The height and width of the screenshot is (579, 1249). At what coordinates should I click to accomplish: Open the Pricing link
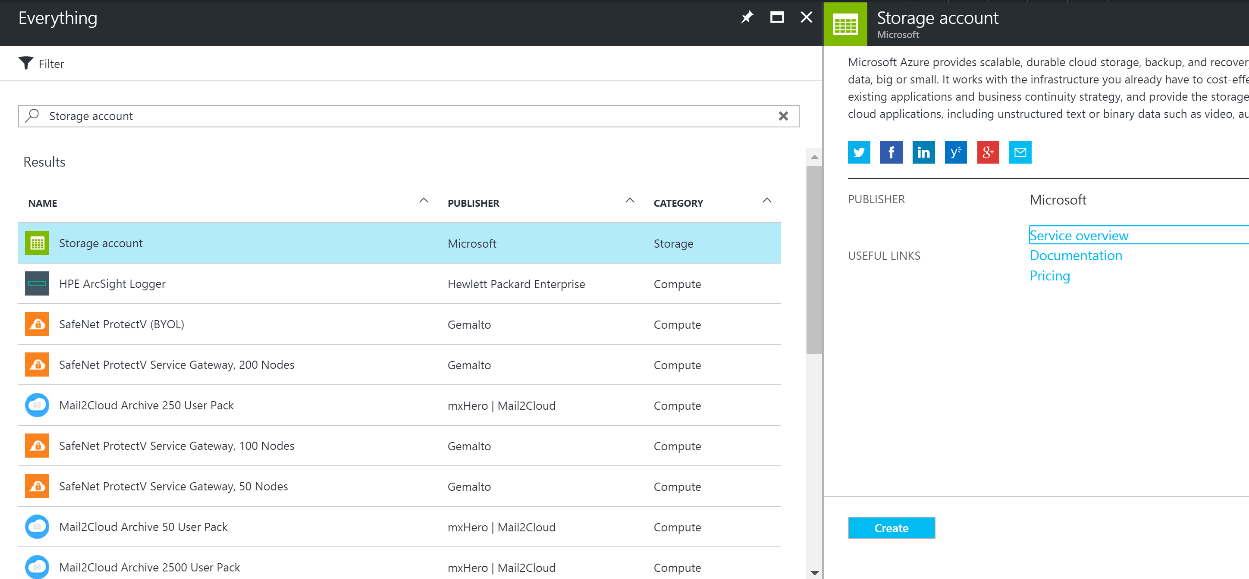[x=1050, y=276]
